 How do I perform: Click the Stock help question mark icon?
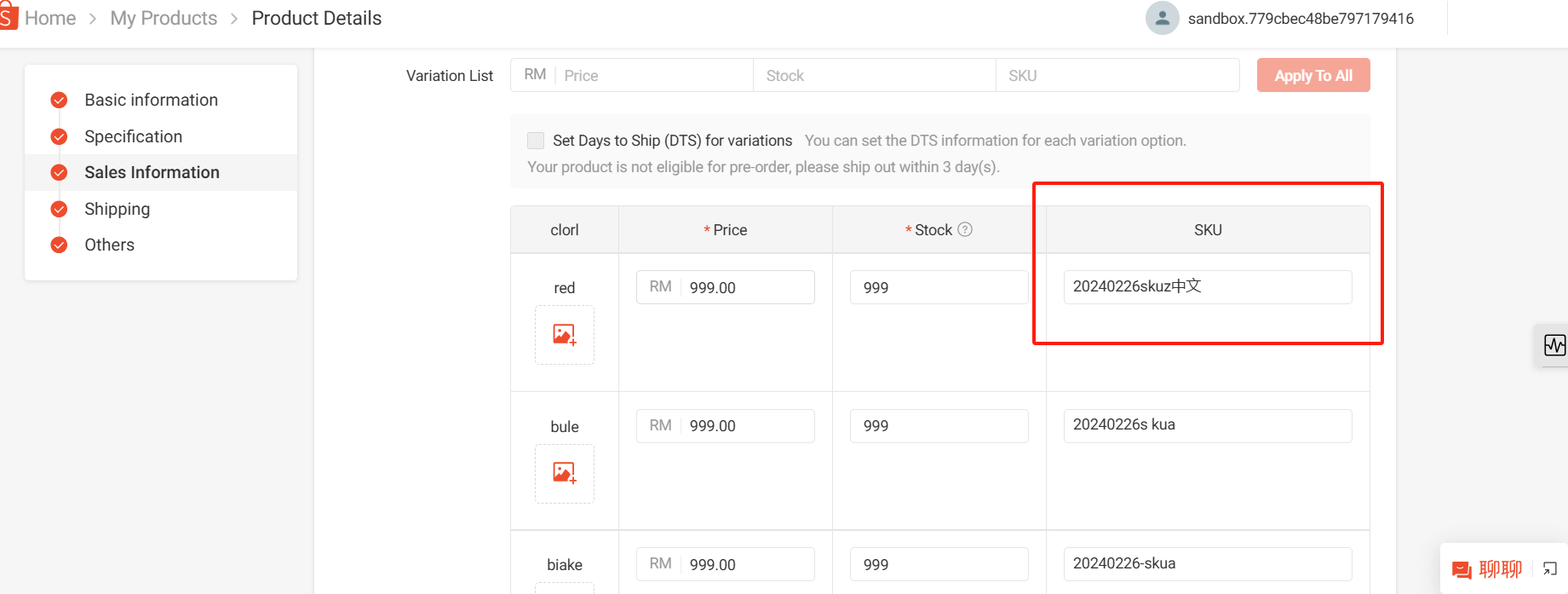point(965,229)
